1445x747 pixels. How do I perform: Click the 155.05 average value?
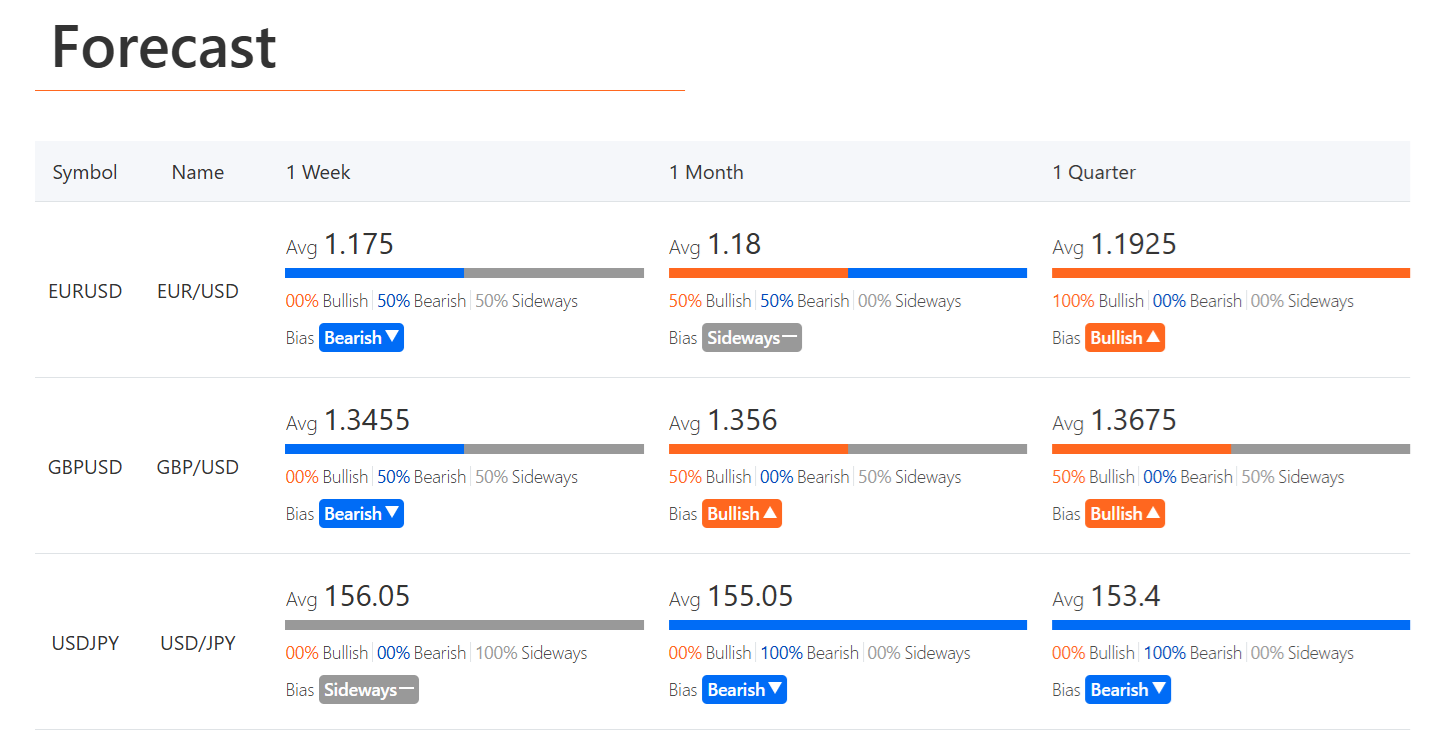750,596
